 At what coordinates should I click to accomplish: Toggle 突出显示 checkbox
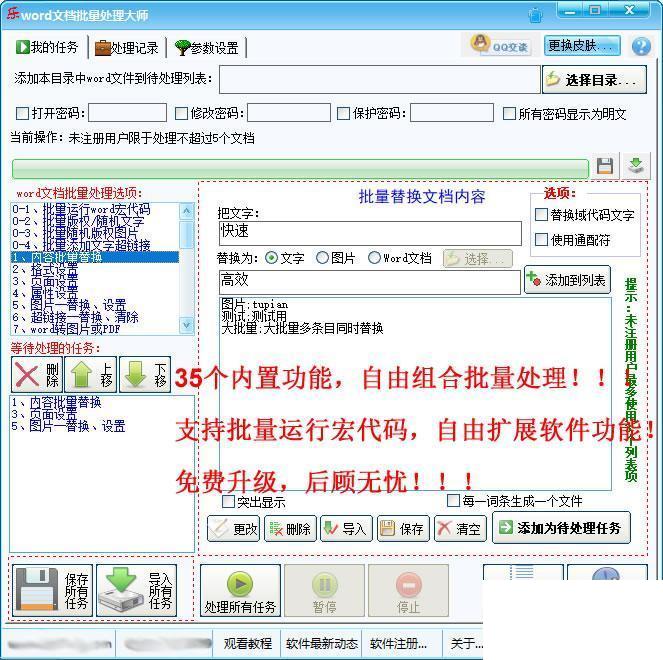[228, 501]
